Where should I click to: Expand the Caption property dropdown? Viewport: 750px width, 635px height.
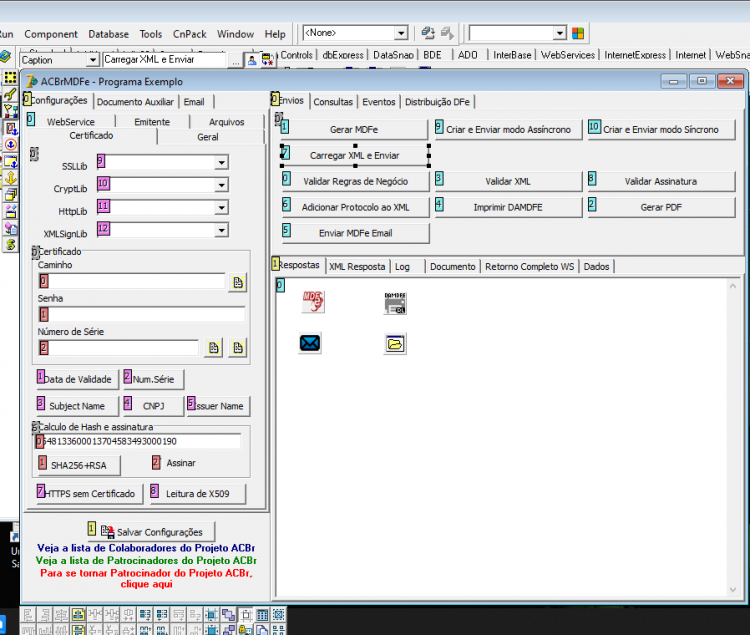(92, 60)
